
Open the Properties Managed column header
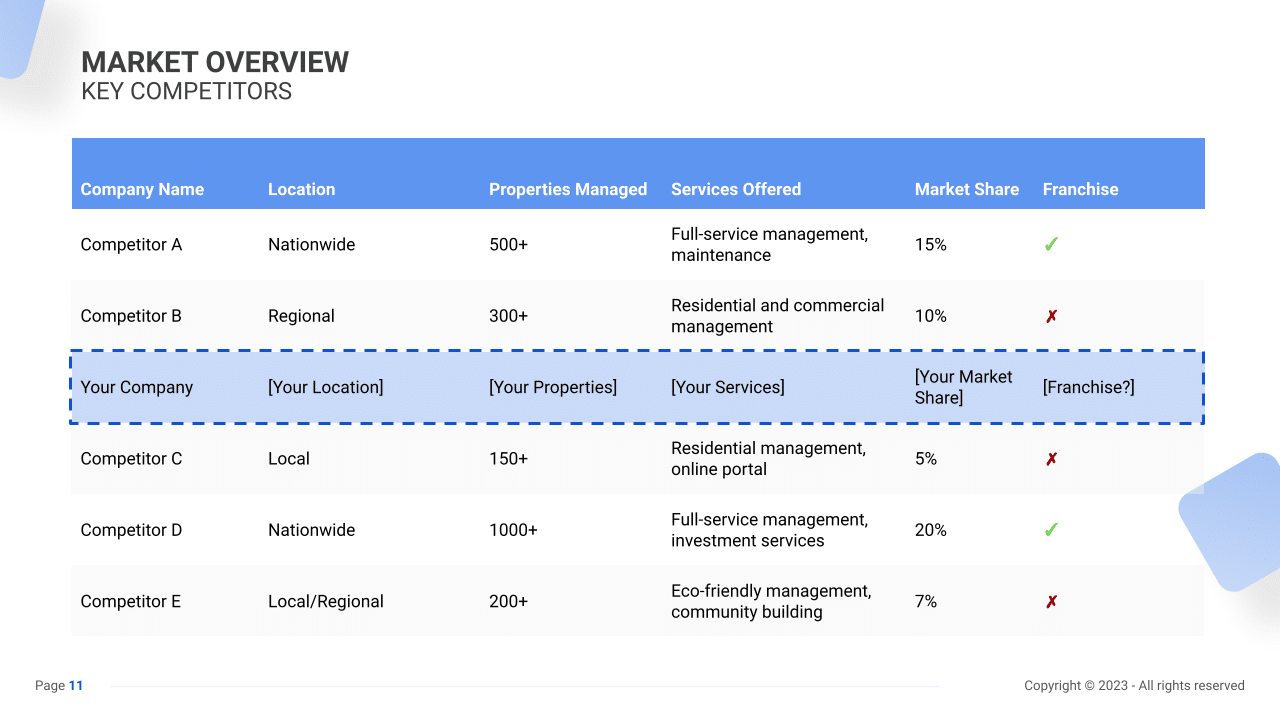coord(568,189)
